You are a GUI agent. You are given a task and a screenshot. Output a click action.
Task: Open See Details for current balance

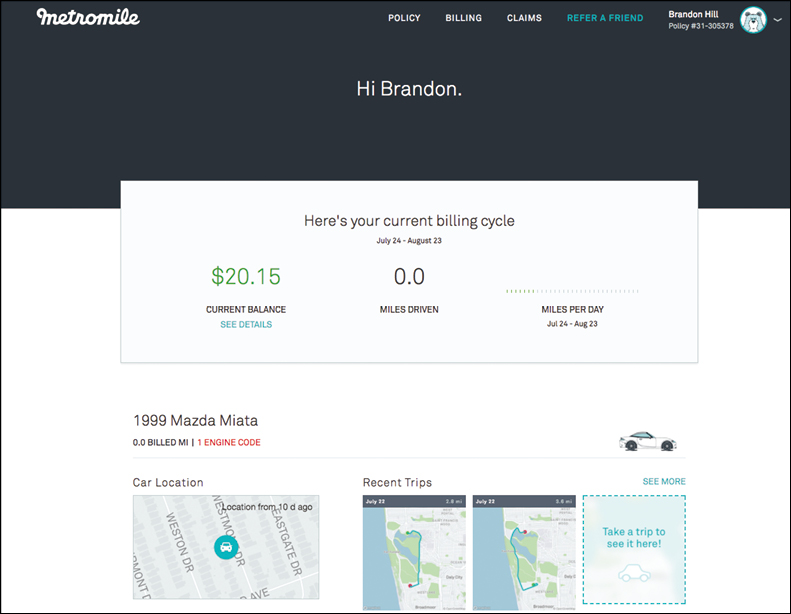tap(246, 324)
